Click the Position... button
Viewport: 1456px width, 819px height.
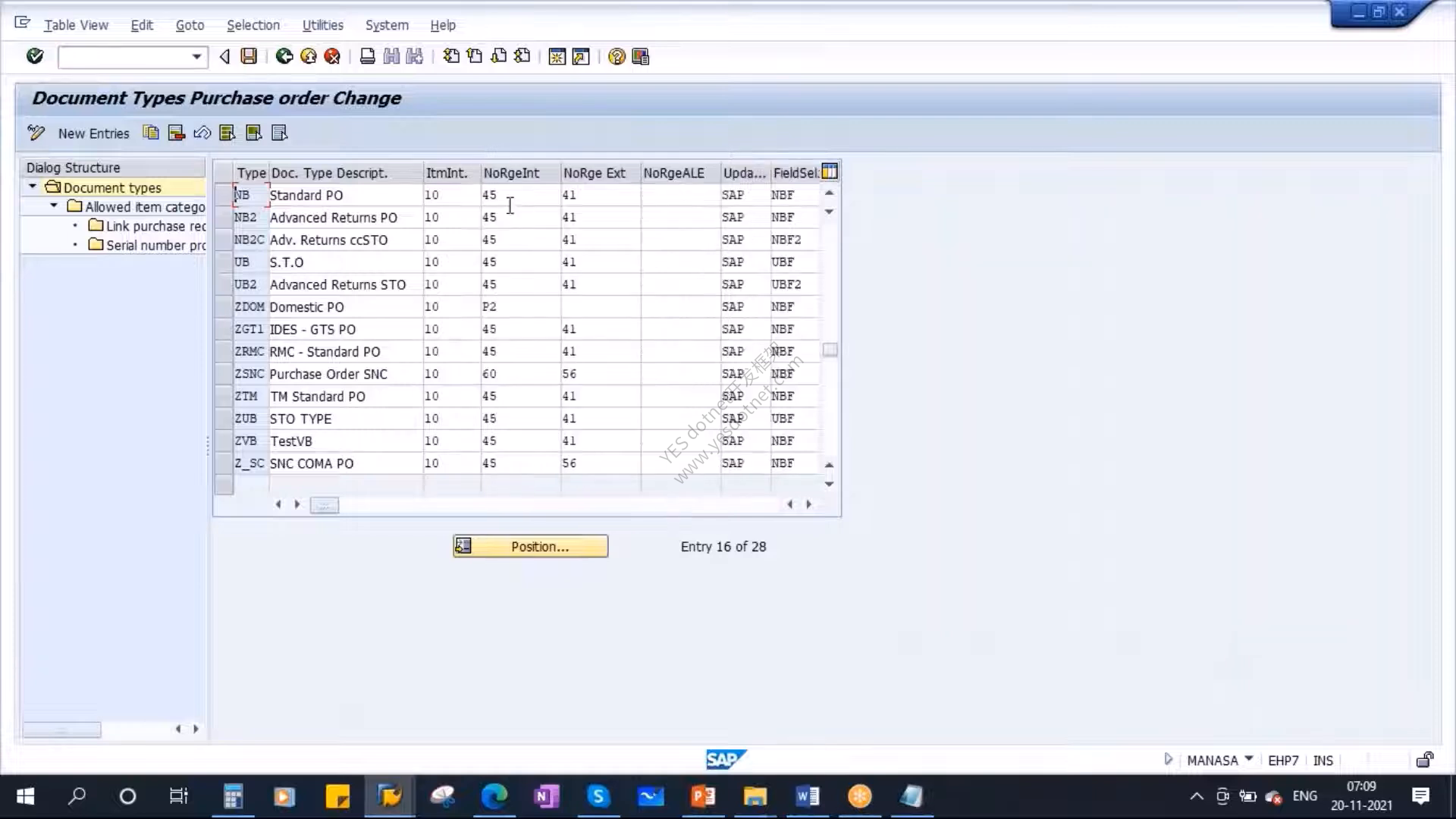point(531,546)
